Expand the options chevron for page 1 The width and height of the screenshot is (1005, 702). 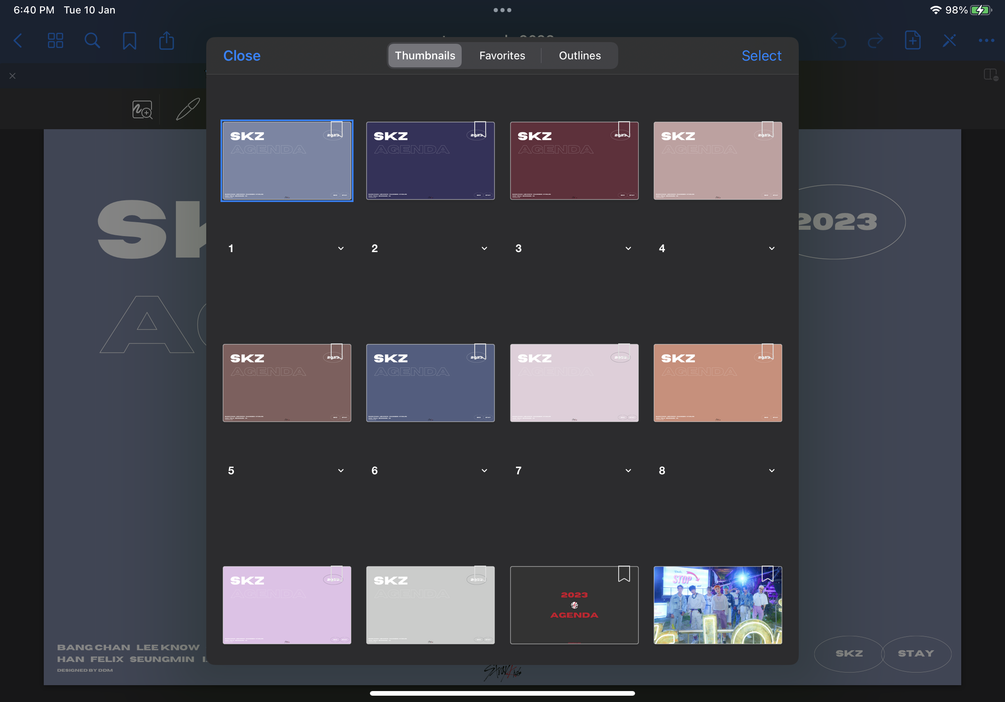pyautogui.click(x=341, y=249)
